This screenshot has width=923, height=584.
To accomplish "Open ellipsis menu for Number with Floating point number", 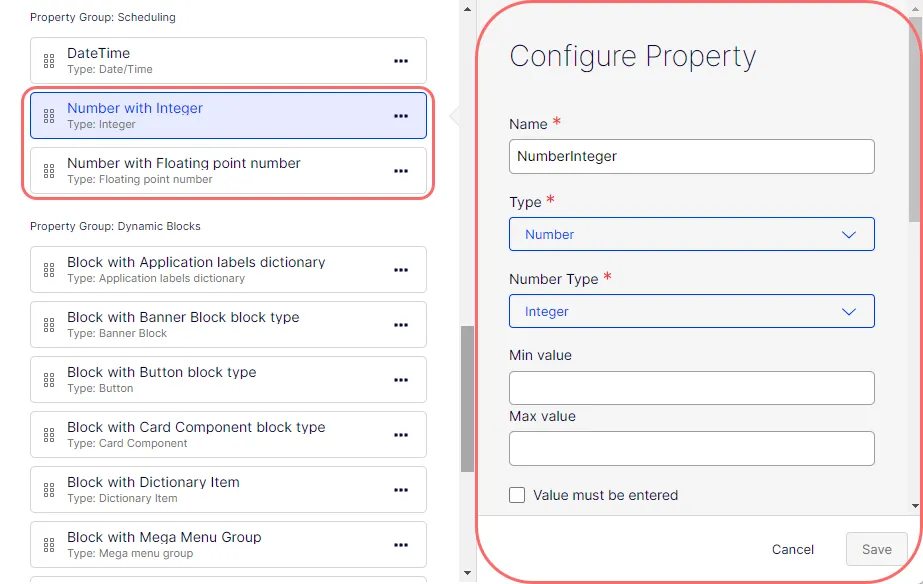I will [x=401, y=171].
